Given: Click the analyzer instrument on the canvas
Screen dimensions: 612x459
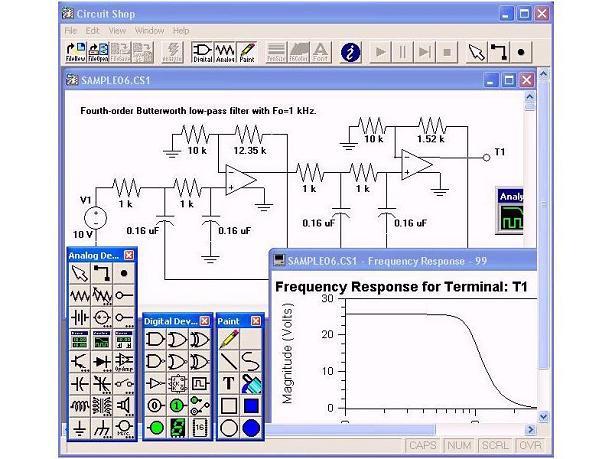Looking at the screenshot, I should pyautogui.click(x=510, y=212).
